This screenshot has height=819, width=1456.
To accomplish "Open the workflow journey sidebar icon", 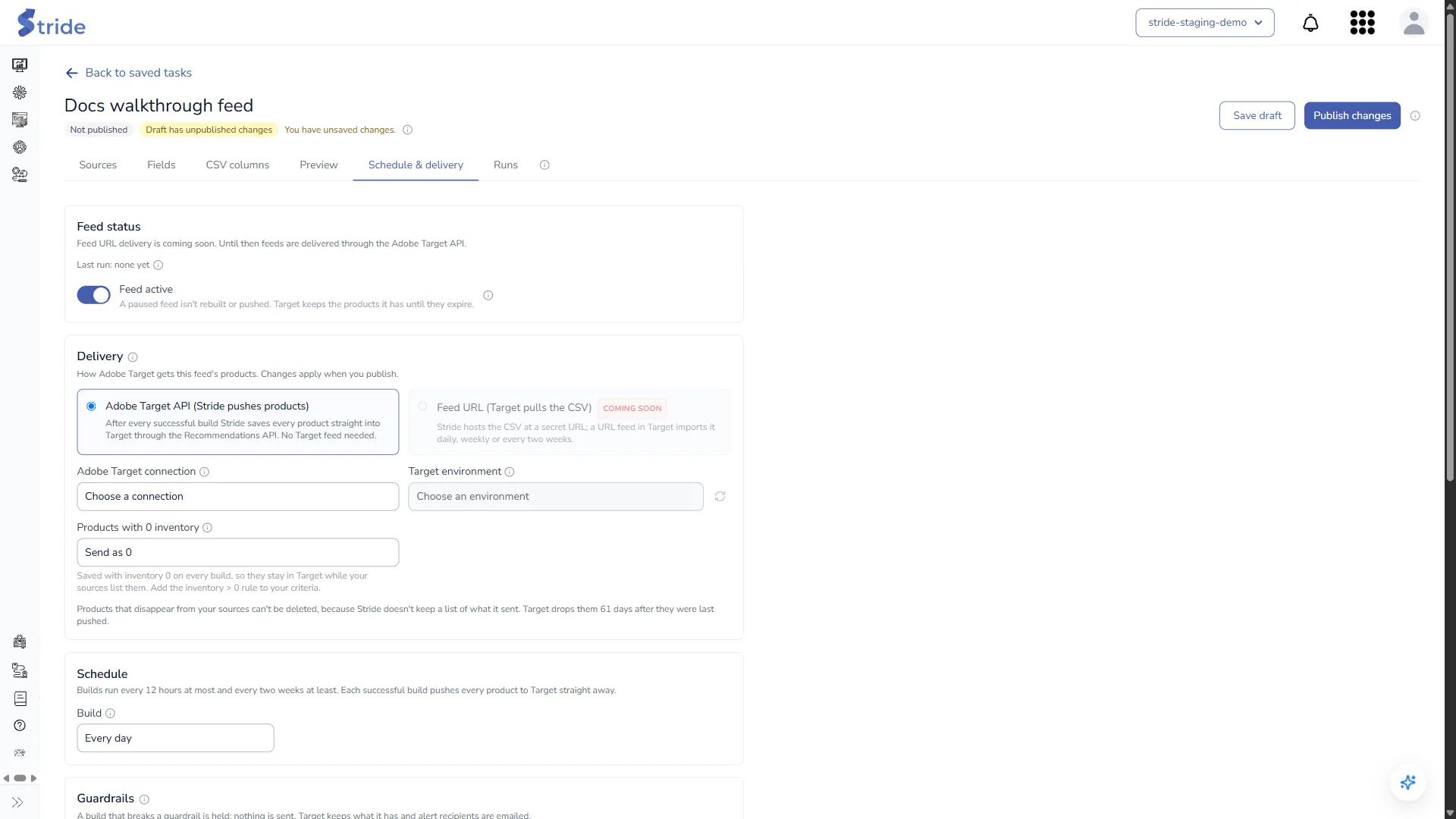I will pos(20,174).
